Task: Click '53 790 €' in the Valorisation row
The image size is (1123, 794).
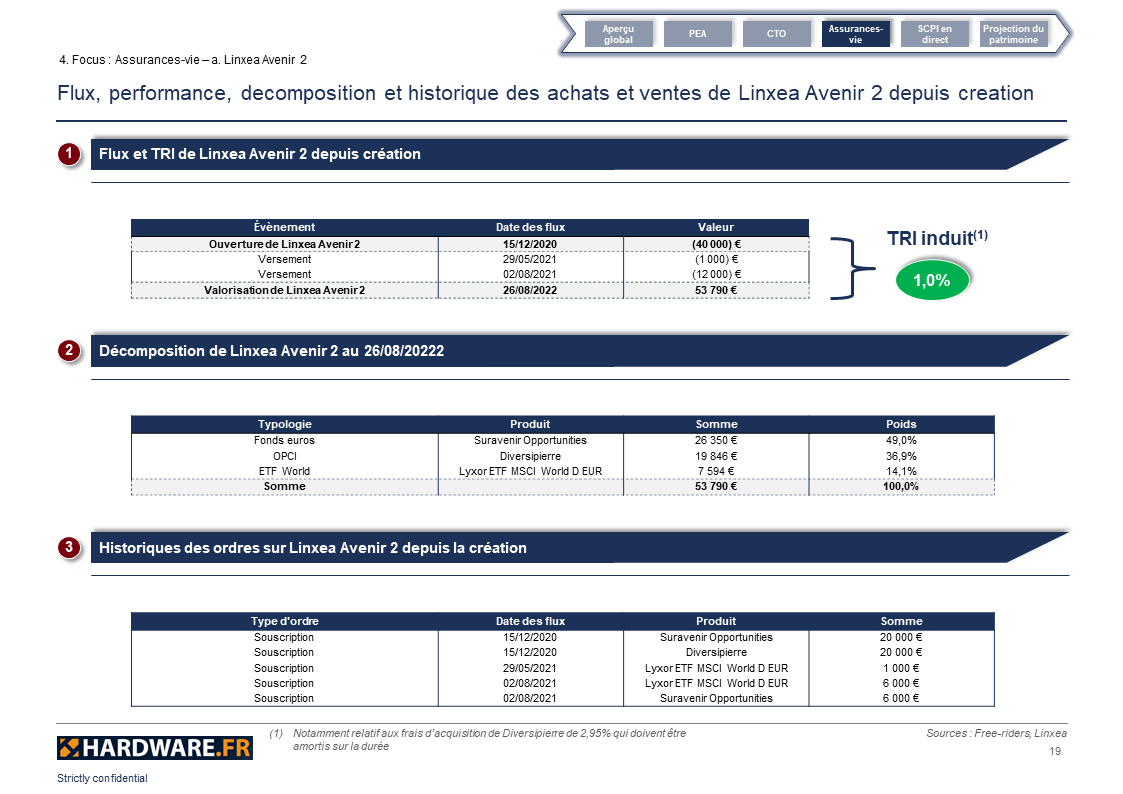Action: tap(715, 290)
